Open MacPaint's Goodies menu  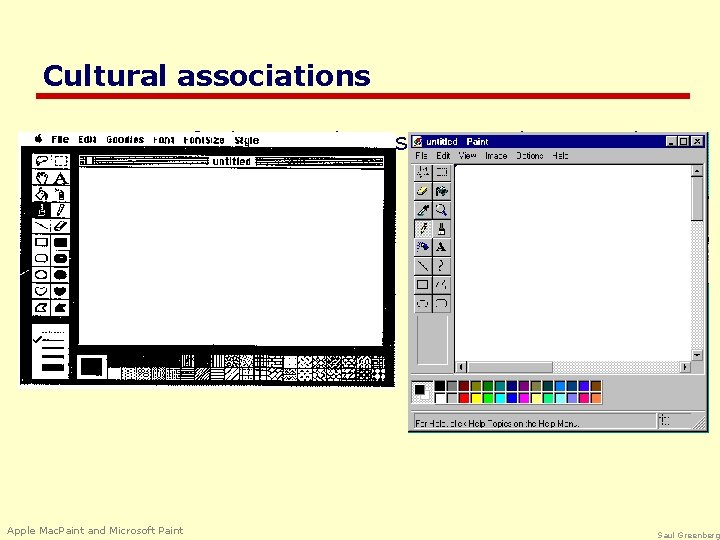(125, 140)
